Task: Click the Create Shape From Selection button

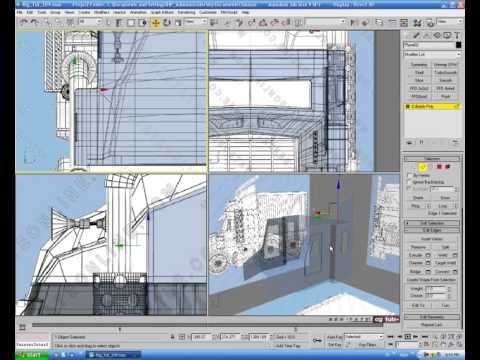Action: (432, 280)
